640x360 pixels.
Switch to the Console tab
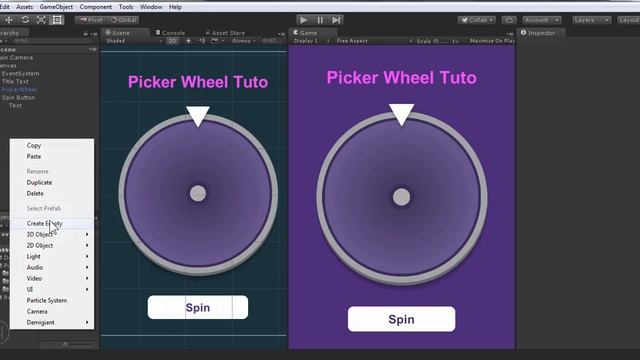point(171,33)
